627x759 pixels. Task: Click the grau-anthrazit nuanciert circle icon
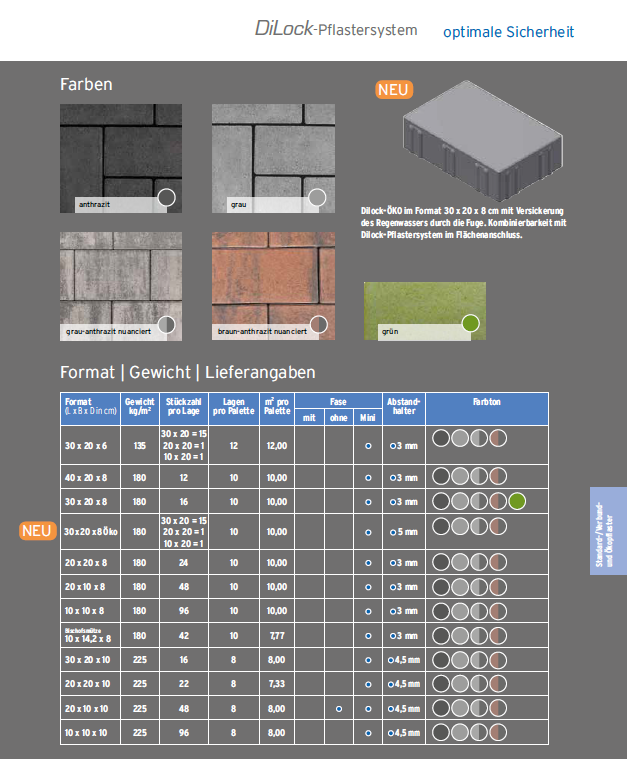167,324
